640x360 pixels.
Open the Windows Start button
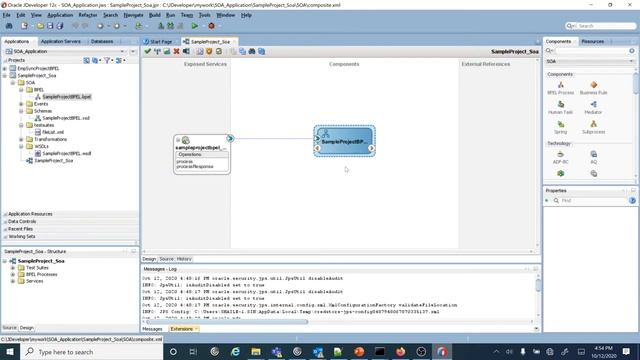click(10, 351)
